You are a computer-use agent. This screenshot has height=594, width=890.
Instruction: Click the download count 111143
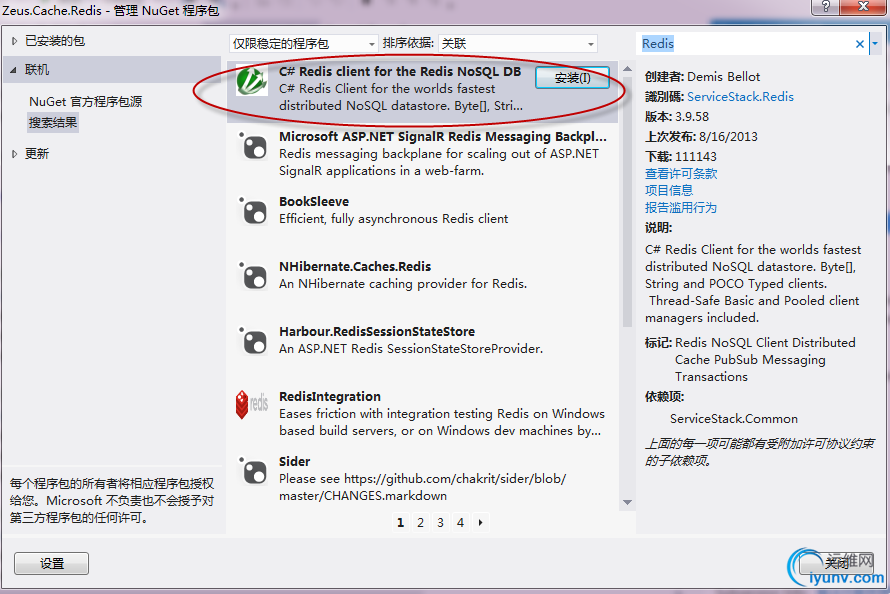point(696,157)
